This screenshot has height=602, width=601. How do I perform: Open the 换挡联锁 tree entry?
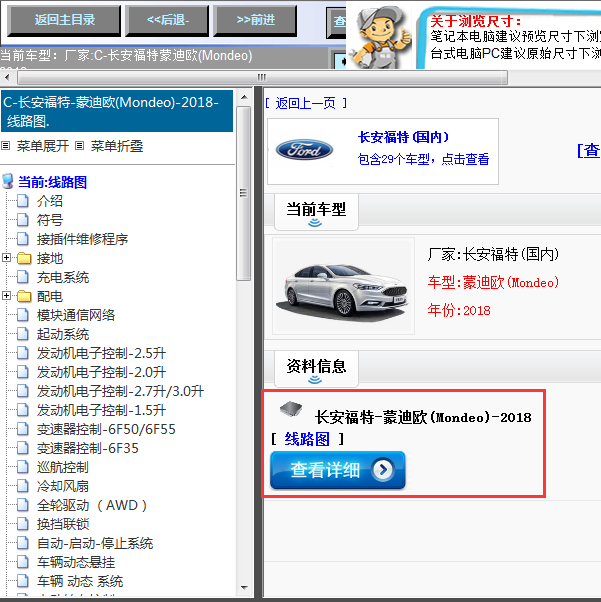(x=63, y=524)
